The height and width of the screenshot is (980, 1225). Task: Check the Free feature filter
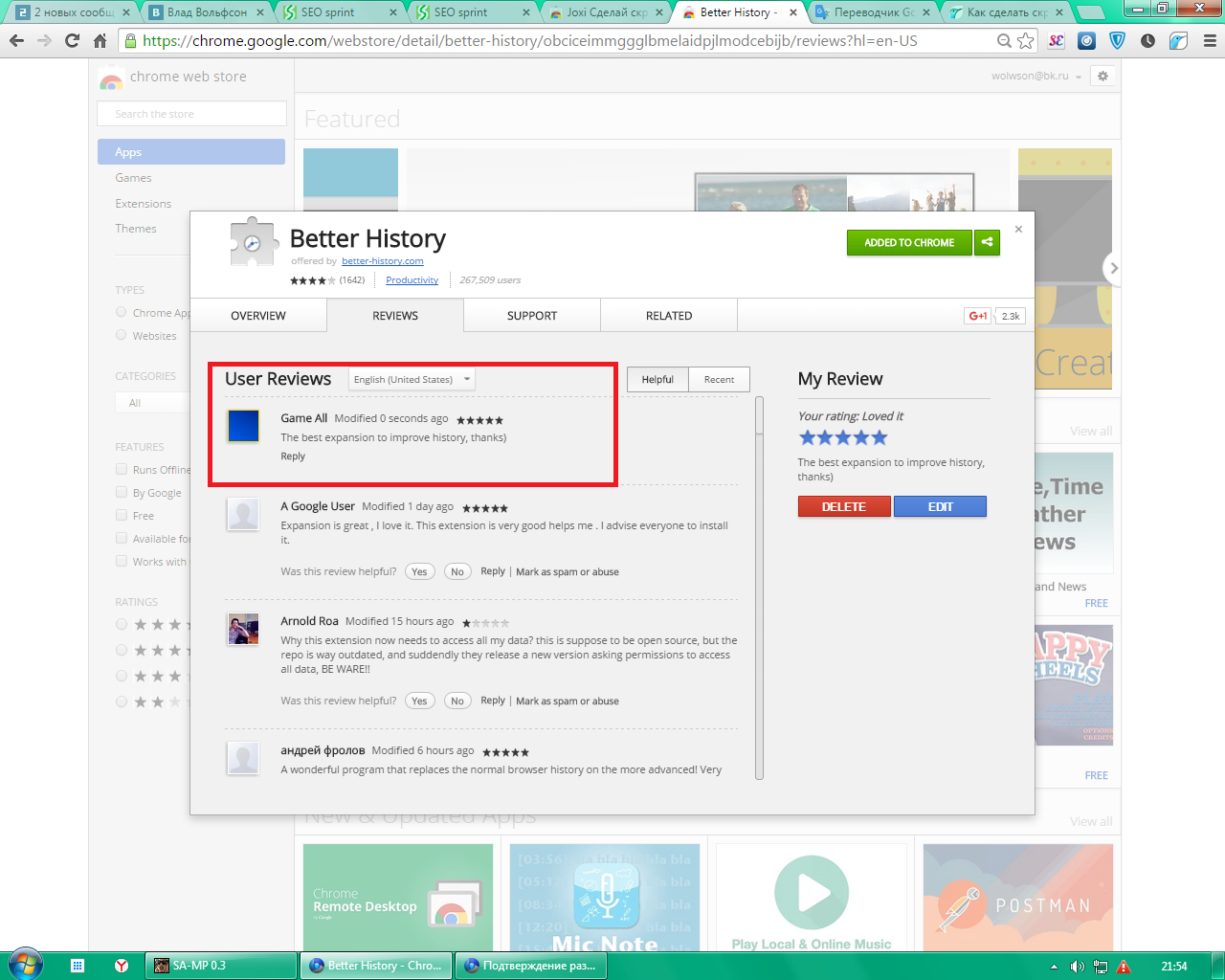[x=122, y=515]
